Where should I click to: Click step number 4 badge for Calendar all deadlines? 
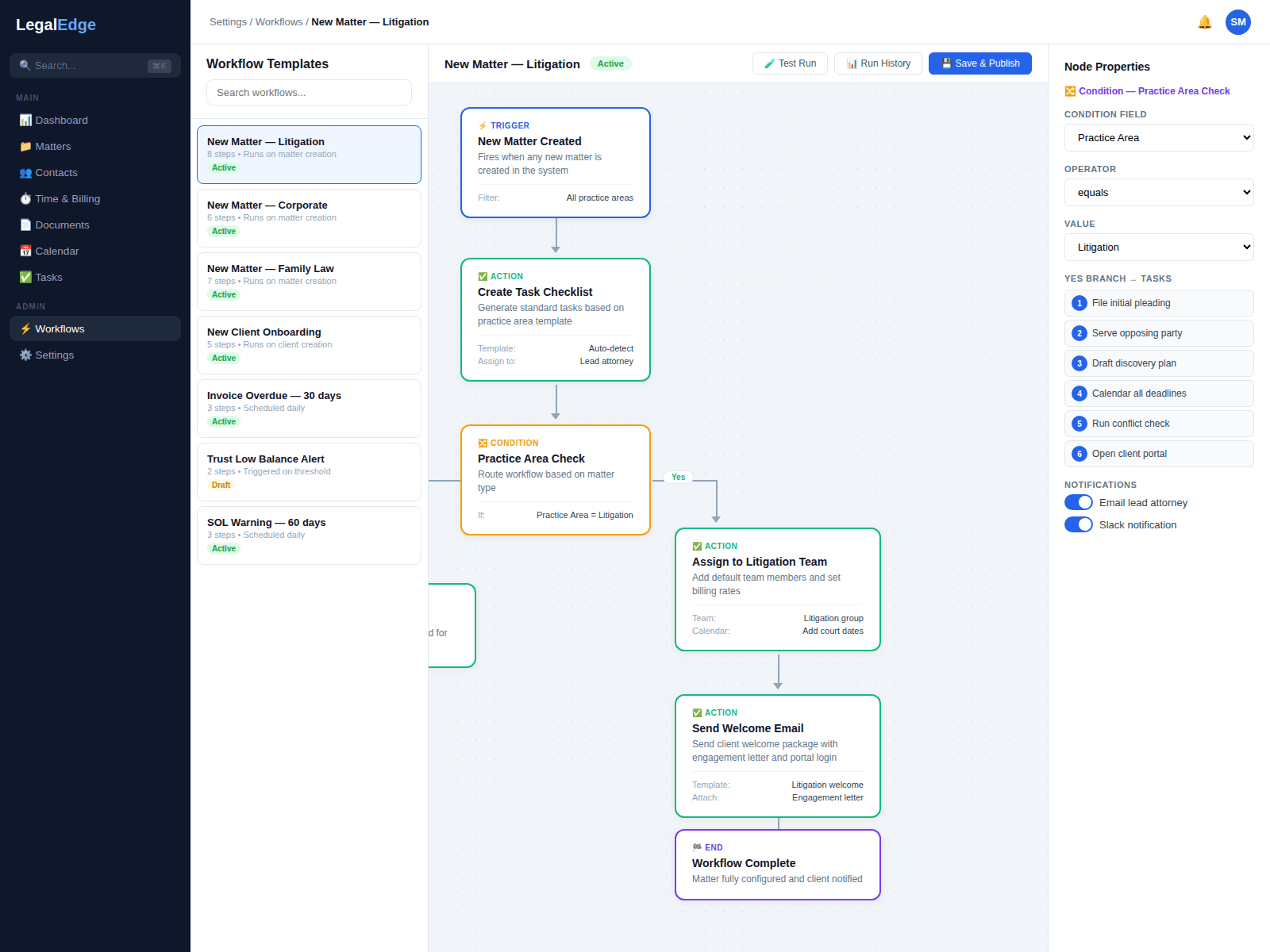tap(1079, 393)
